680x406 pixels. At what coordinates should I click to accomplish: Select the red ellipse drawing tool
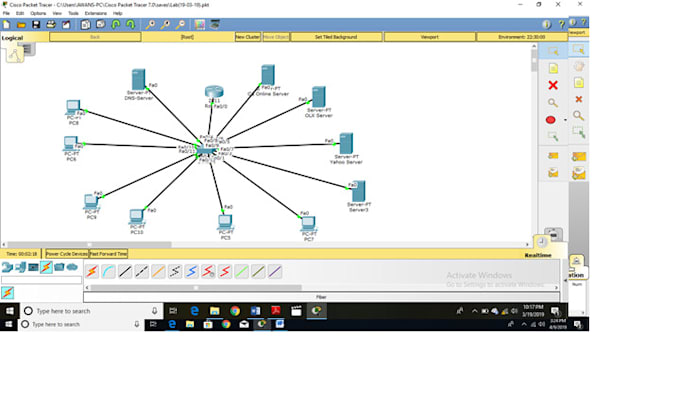pos(550,120)
